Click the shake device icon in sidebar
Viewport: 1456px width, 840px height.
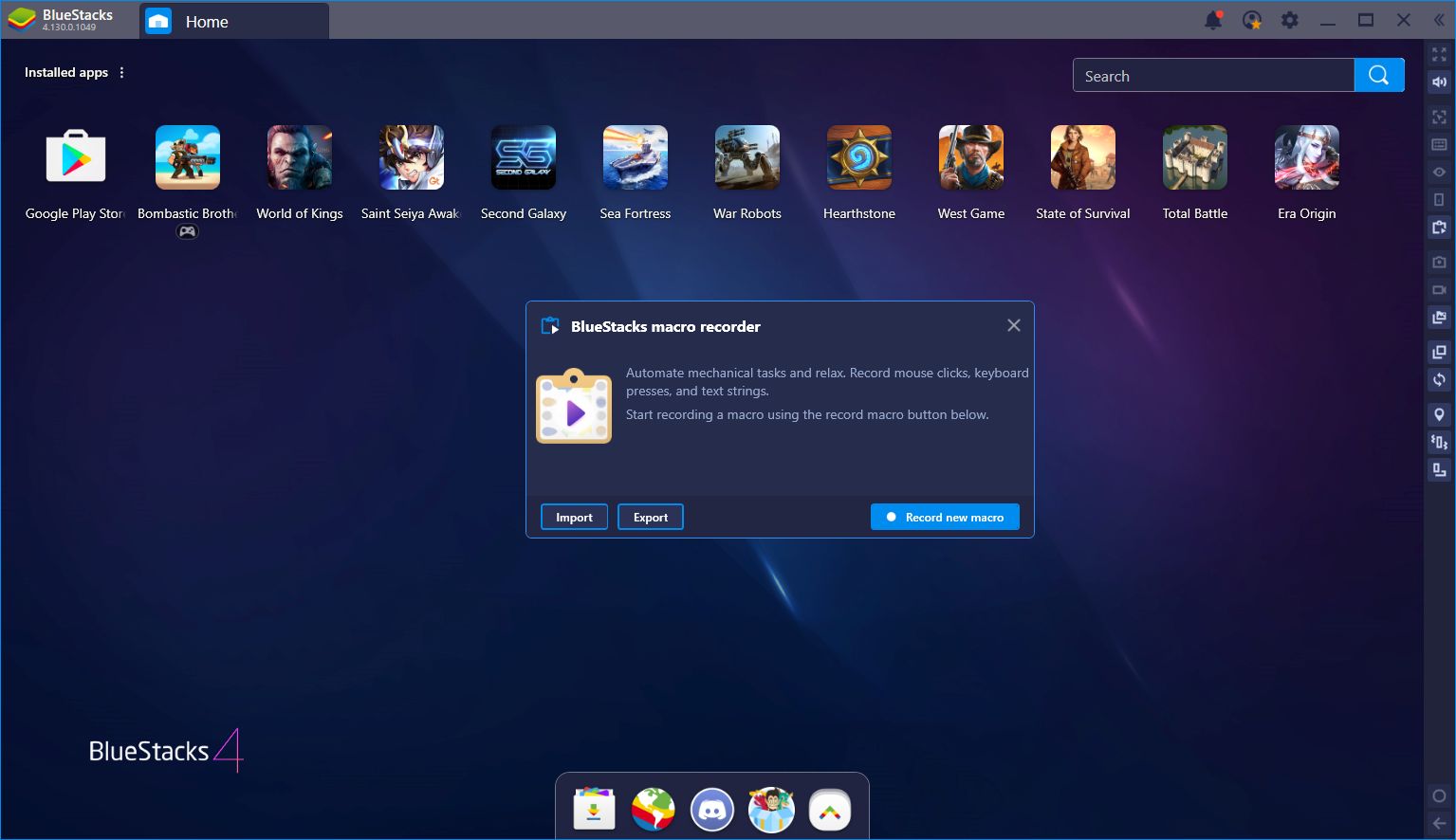1439,442
